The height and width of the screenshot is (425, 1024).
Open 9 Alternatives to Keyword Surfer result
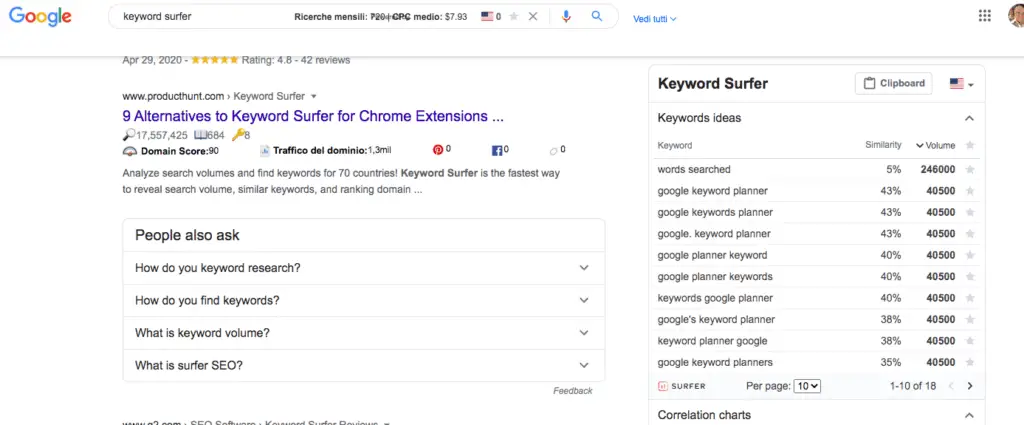click(x=313, y=117)
